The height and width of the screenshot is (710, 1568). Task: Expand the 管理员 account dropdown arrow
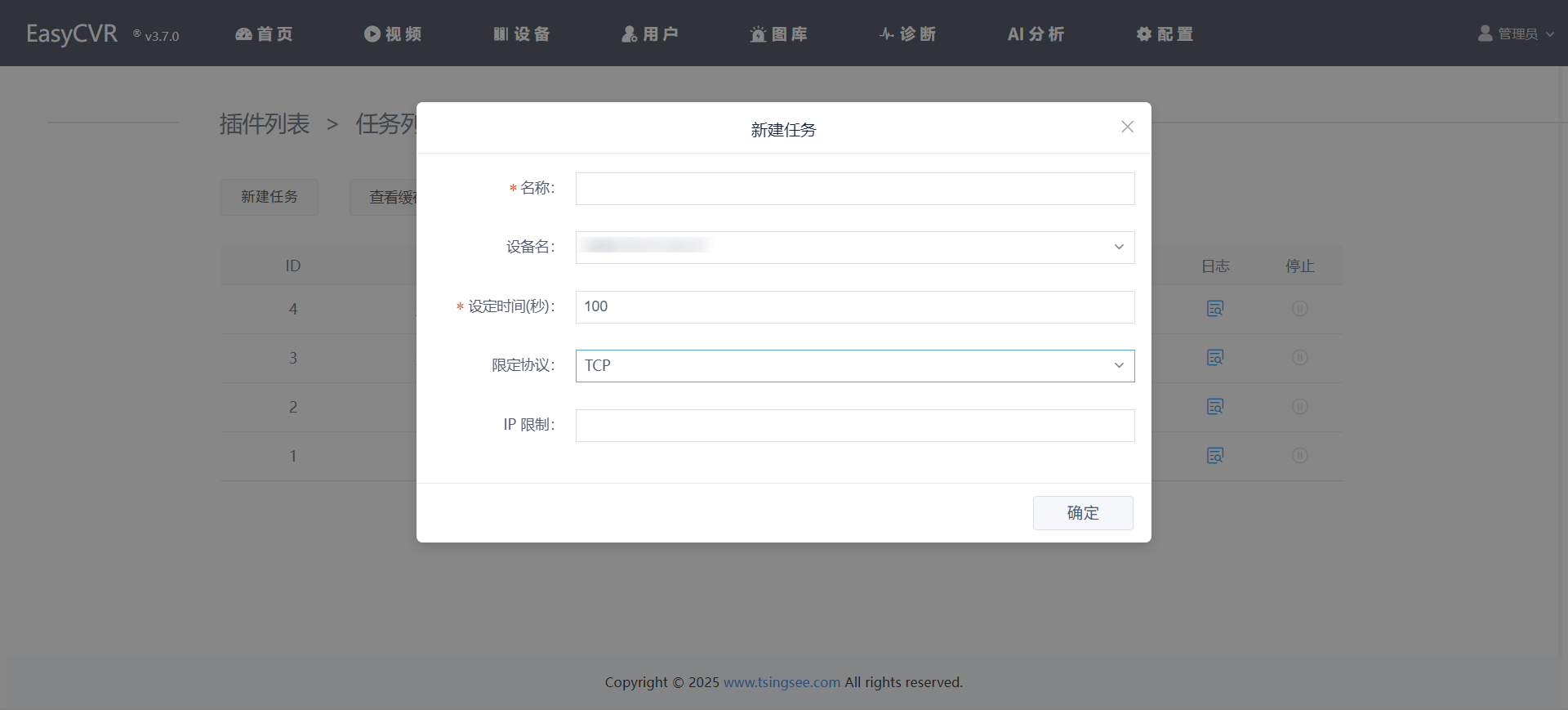point(1550,34)
